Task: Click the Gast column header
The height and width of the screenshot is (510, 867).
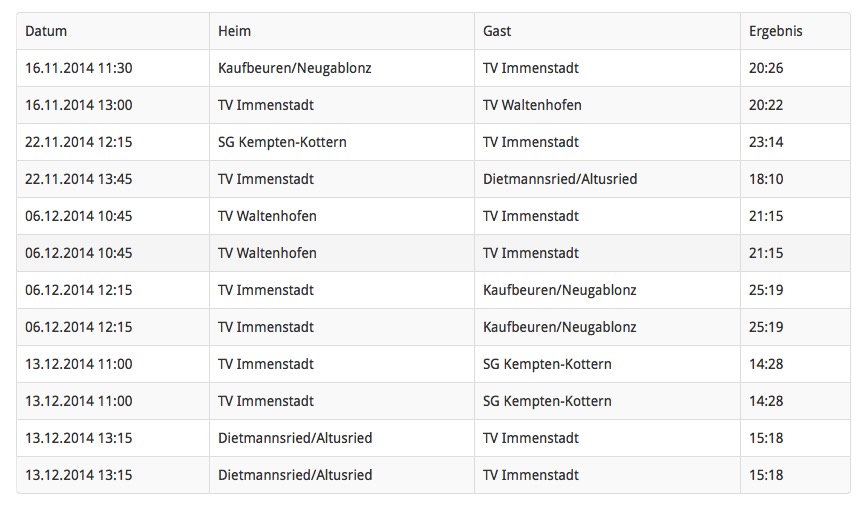Action: [x=607, y=31]
